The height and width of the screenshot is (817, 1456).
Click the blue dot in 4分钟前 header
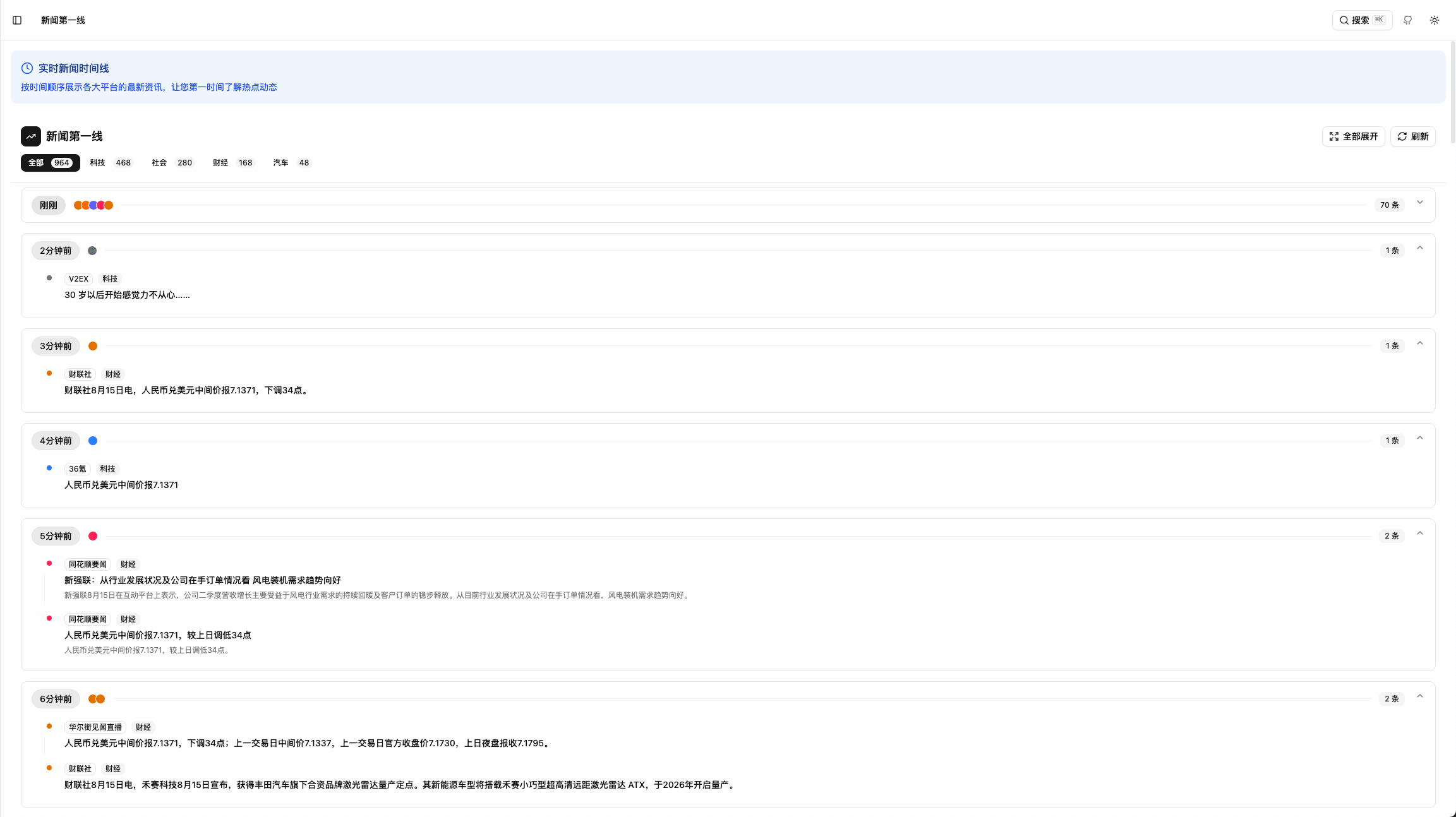pos(93,441)
